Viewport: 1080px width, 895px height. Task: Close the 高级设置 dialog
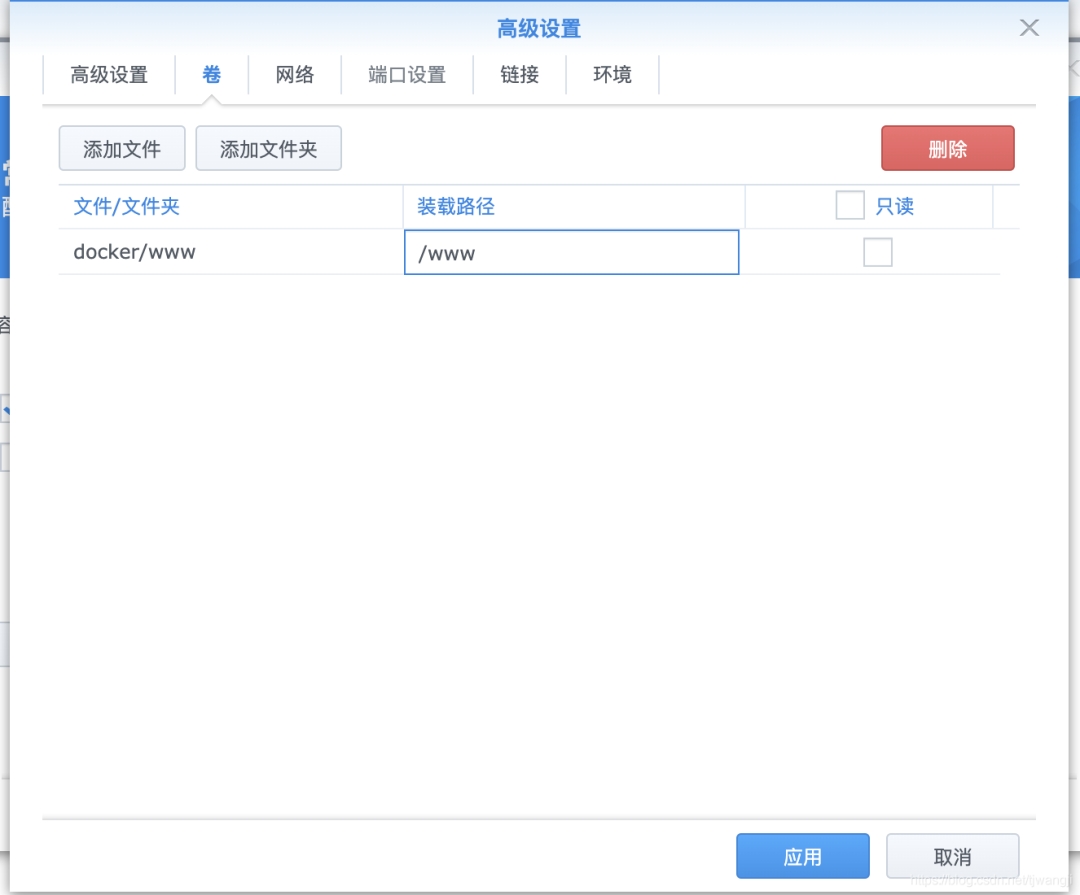pos(1029,28)
